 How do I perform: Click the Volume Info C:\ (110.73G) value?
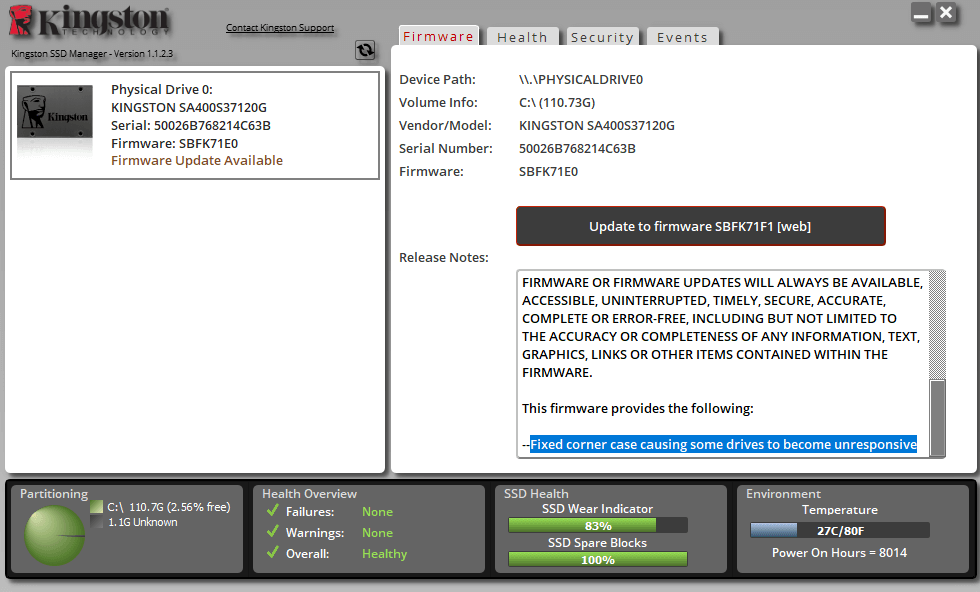pos(557,103)
